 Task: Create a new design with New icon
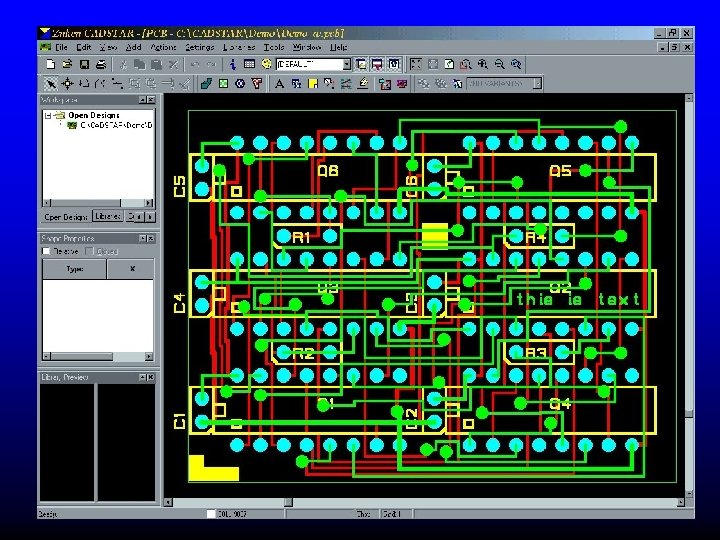pos(51,64)
